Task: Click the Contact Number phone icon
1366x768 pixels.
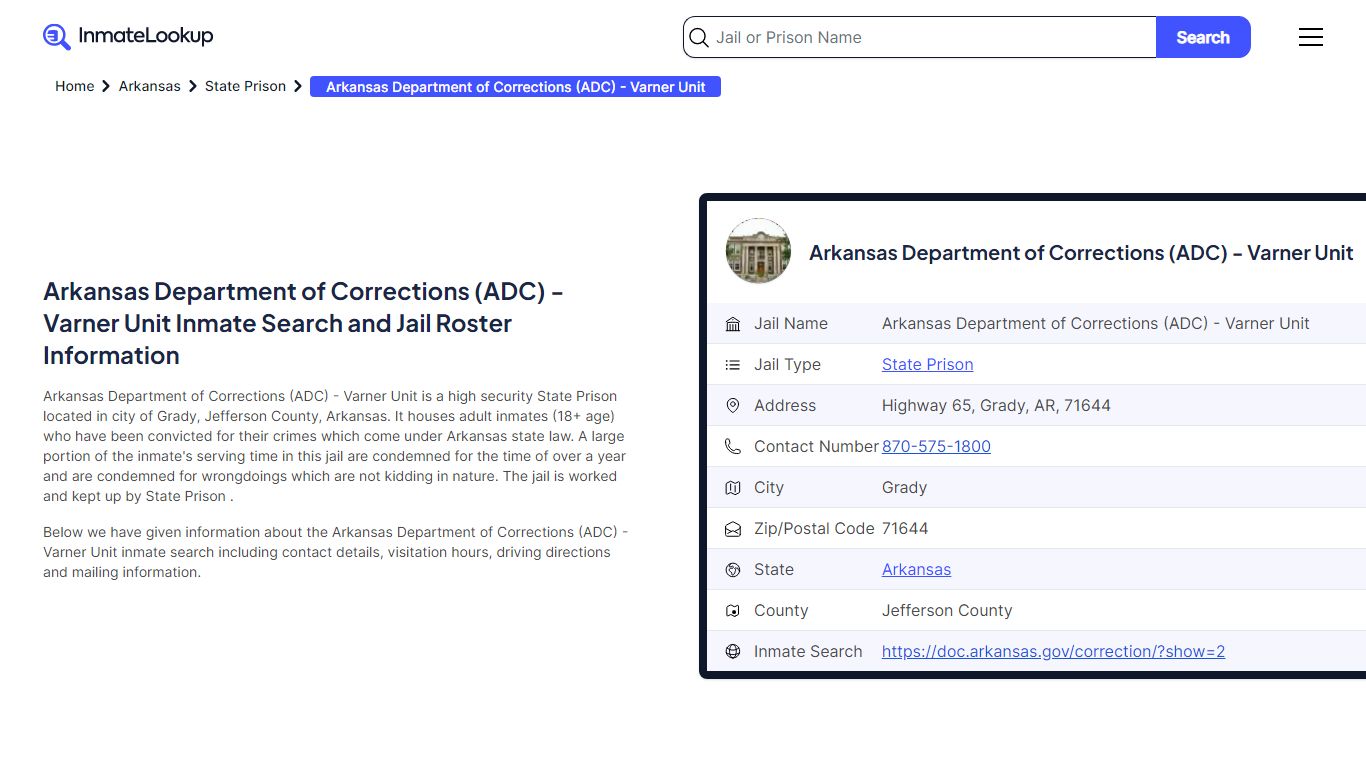Action: (x=733, y=447)
